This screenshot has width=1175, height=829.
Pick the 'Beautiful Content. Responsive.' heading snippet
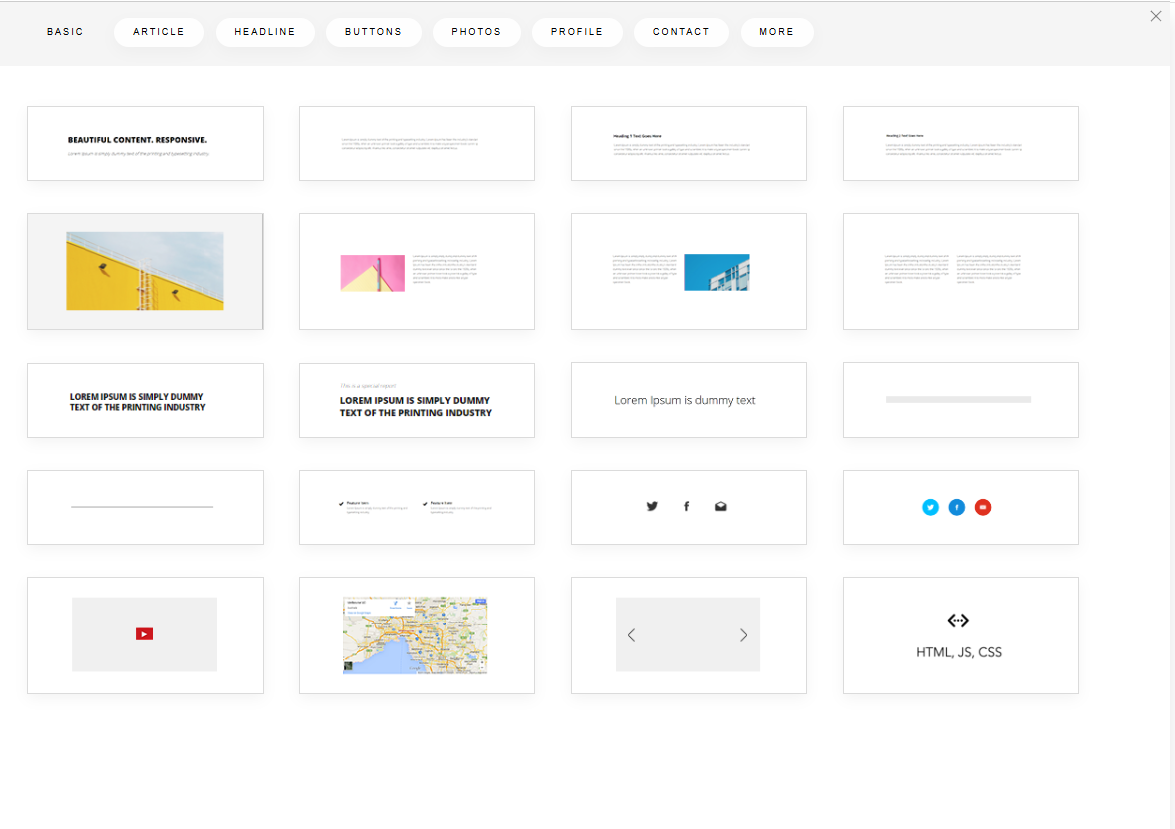[145, 144]
